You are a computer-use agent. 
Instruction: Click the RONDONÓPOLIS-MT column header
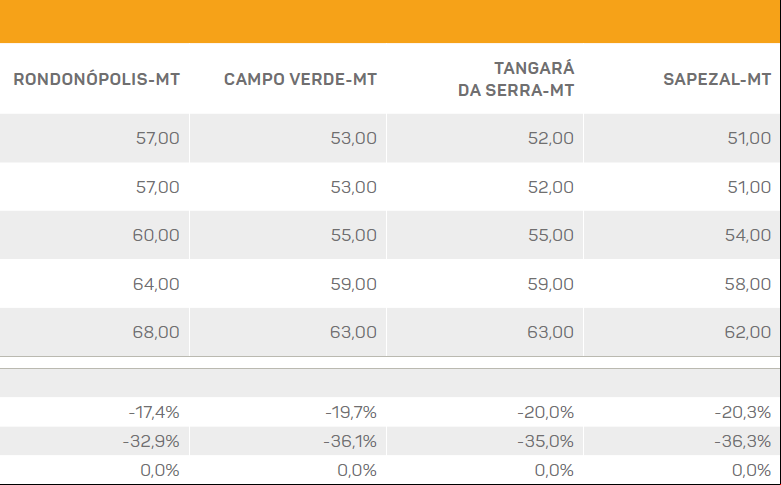tap(96, 80)
